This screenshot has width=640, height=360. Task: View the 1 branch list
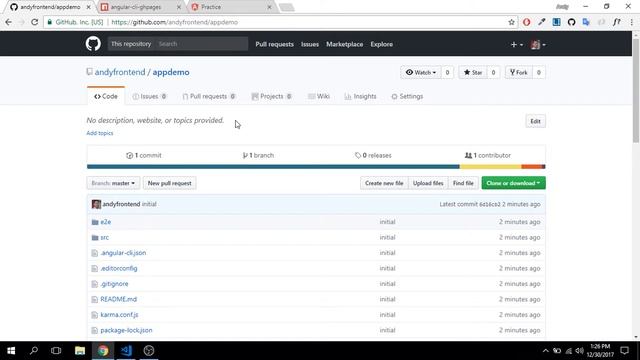[258, 156]
